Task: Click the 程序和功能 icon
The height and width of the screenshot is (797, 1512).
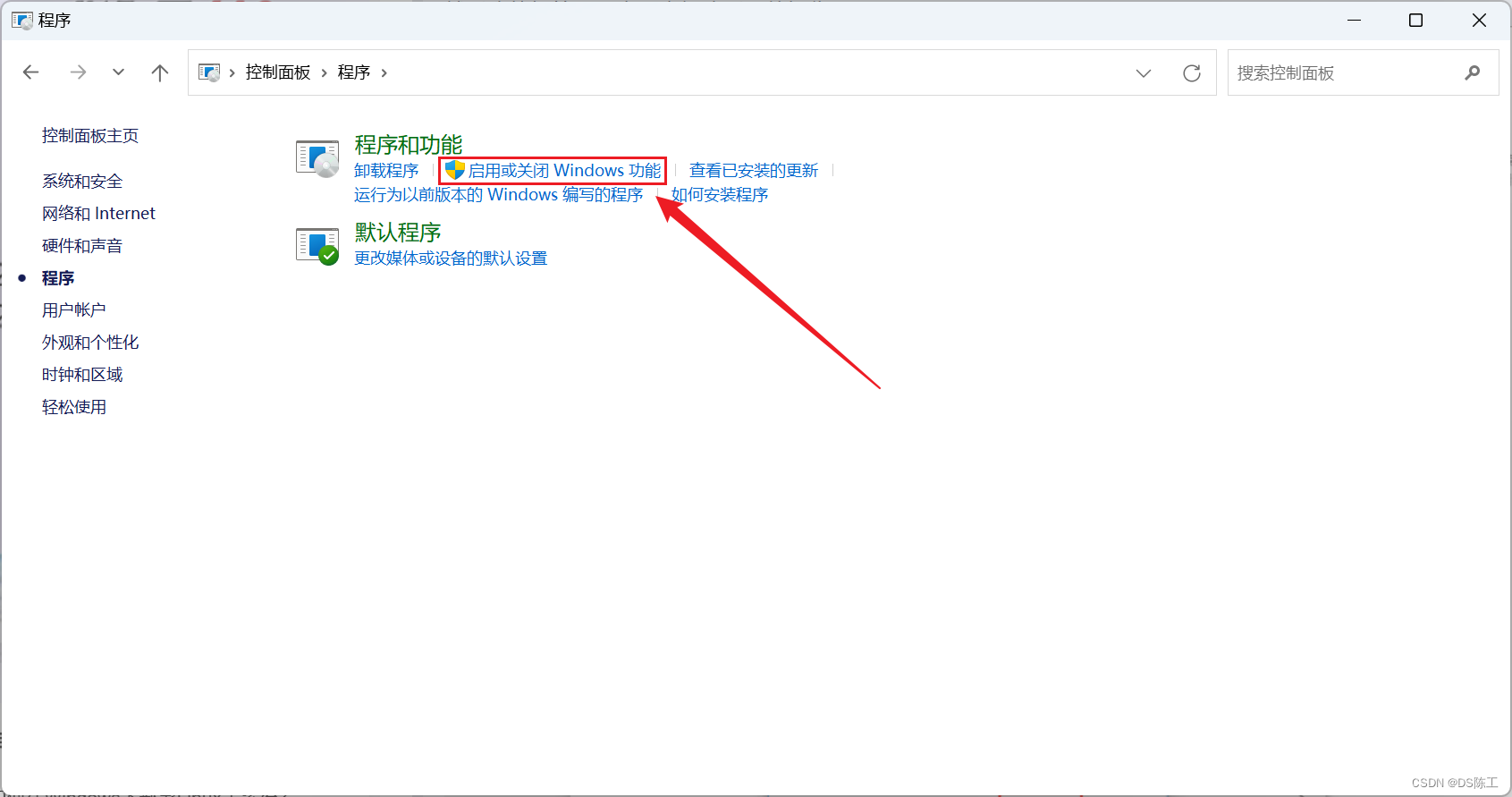Action: 317,158
